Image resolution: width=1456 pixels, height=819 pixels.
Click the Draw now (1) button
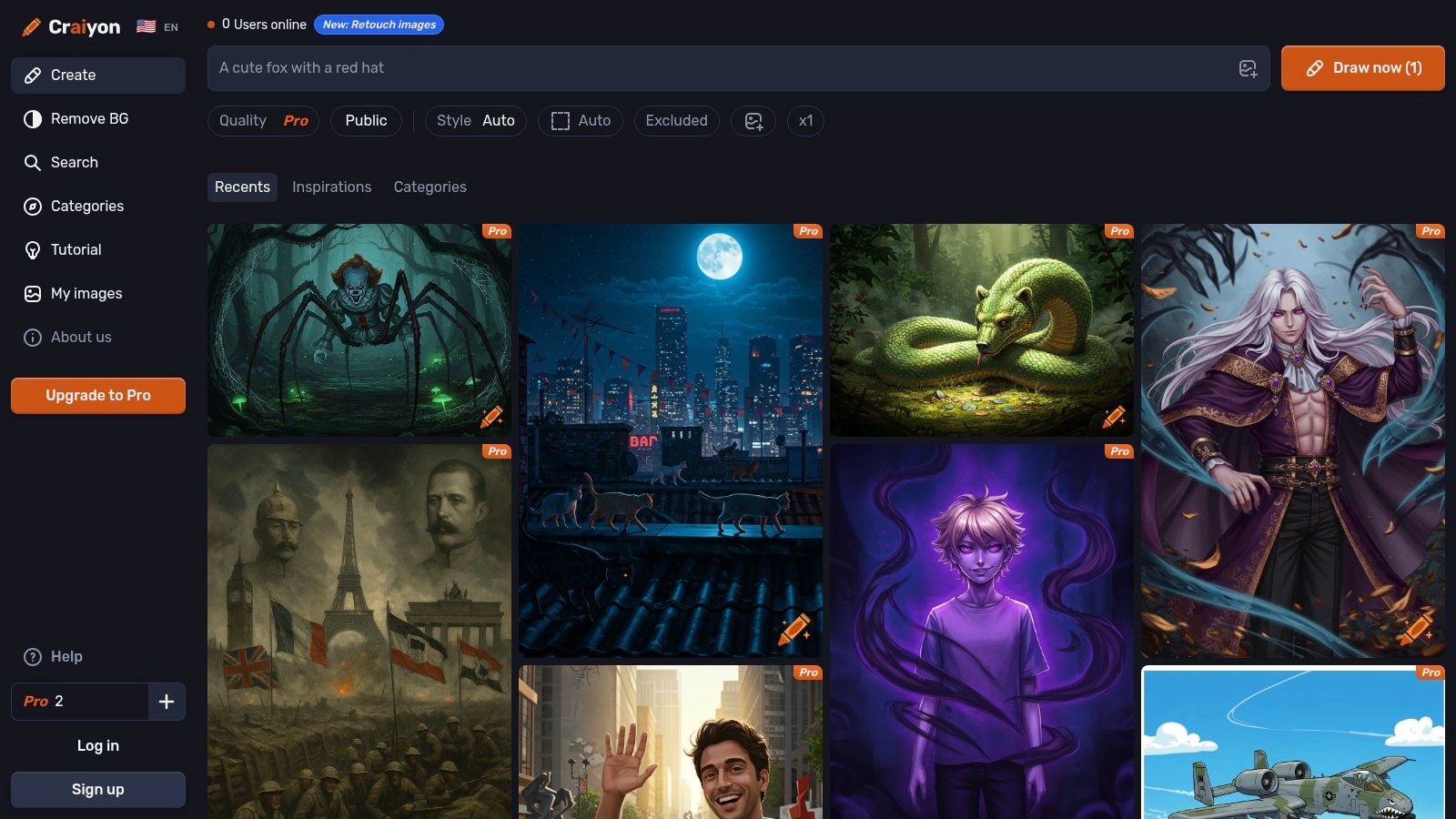tap(1363, 68)
